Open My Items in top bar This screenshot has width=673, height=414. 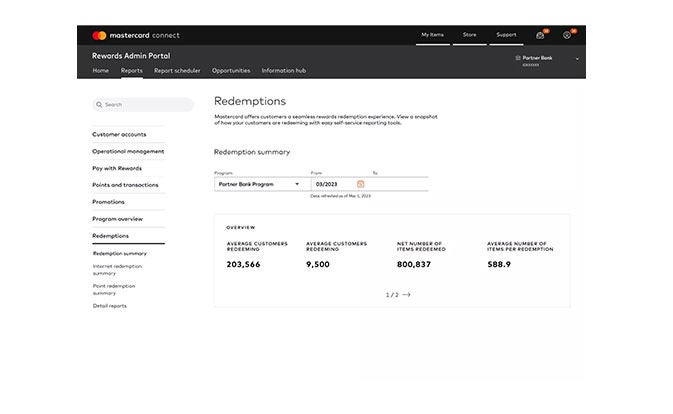click(433, 35)
